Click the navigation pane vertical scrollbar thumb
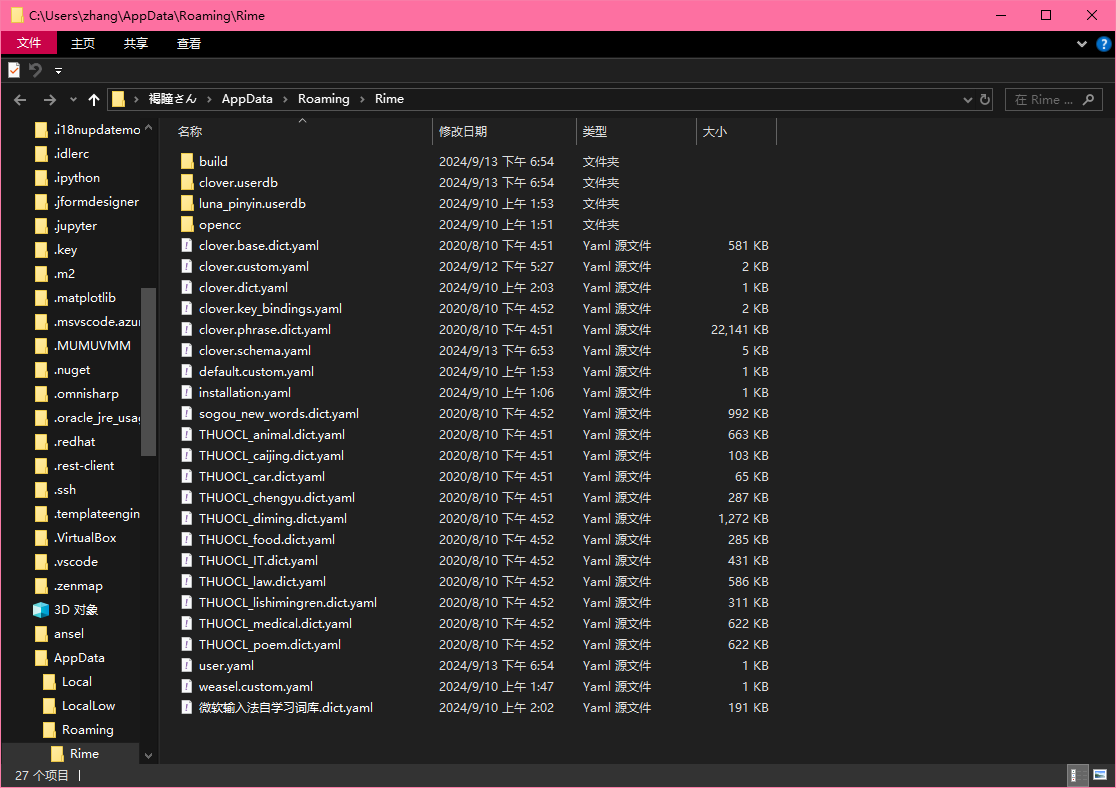Screen dimensions: 1116x788 pyautogui.click(x=148, y=370)
